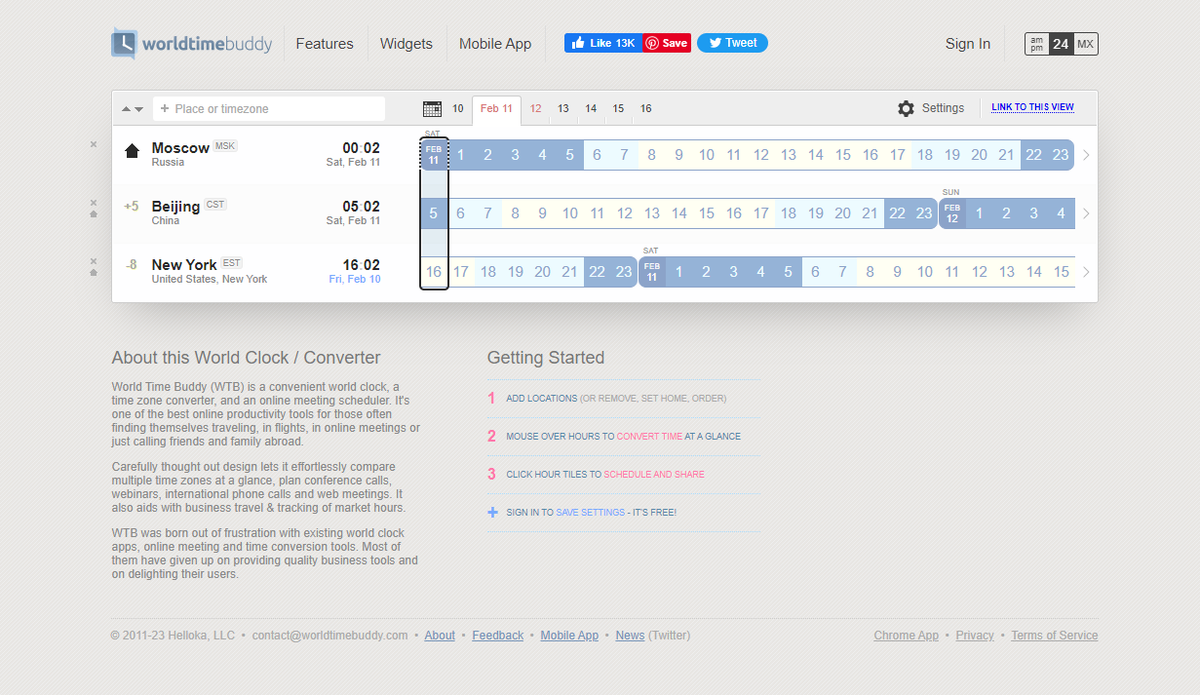Screen dimensions: 1200x695
Task: Open the Settings gear
Action: point(906,109)
